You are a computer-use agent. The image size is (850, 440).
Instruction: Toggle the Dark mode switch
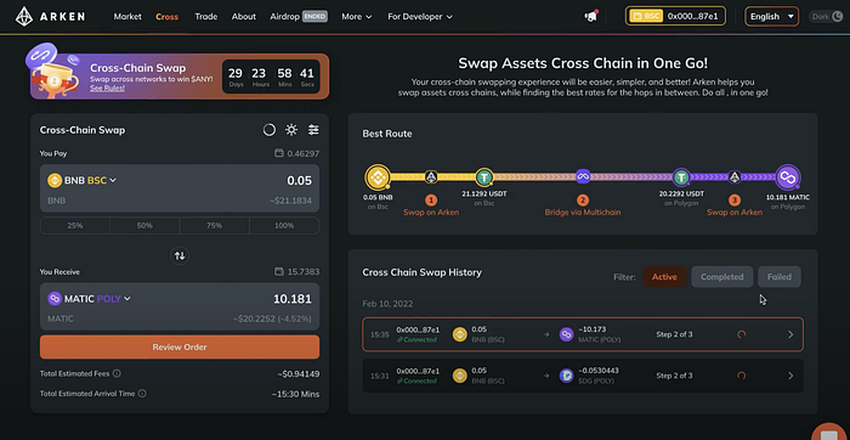pos(827,16)
